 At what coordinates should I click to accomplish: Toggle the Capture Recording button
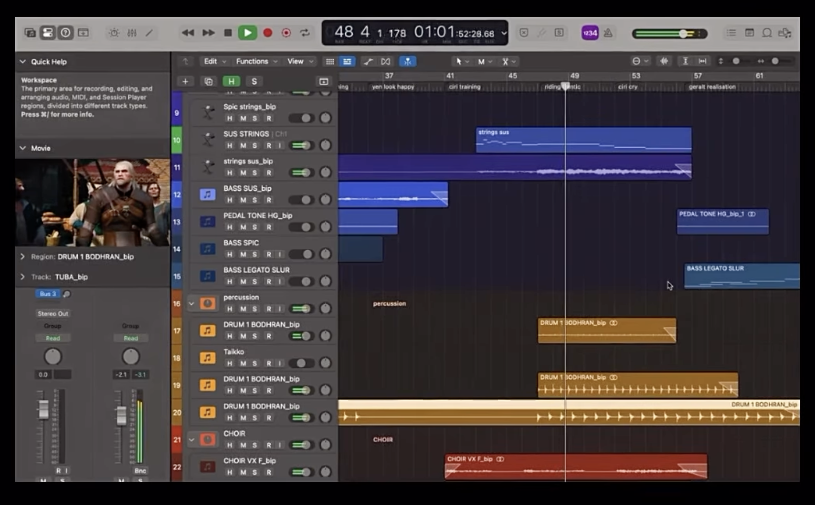(286, 33)
